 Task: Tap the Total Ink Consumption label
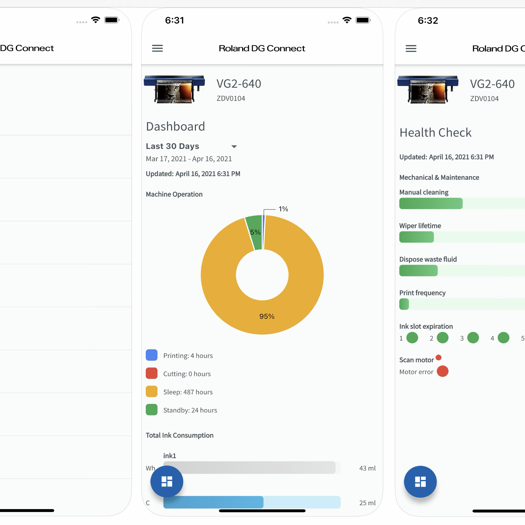tap(179, 435)
